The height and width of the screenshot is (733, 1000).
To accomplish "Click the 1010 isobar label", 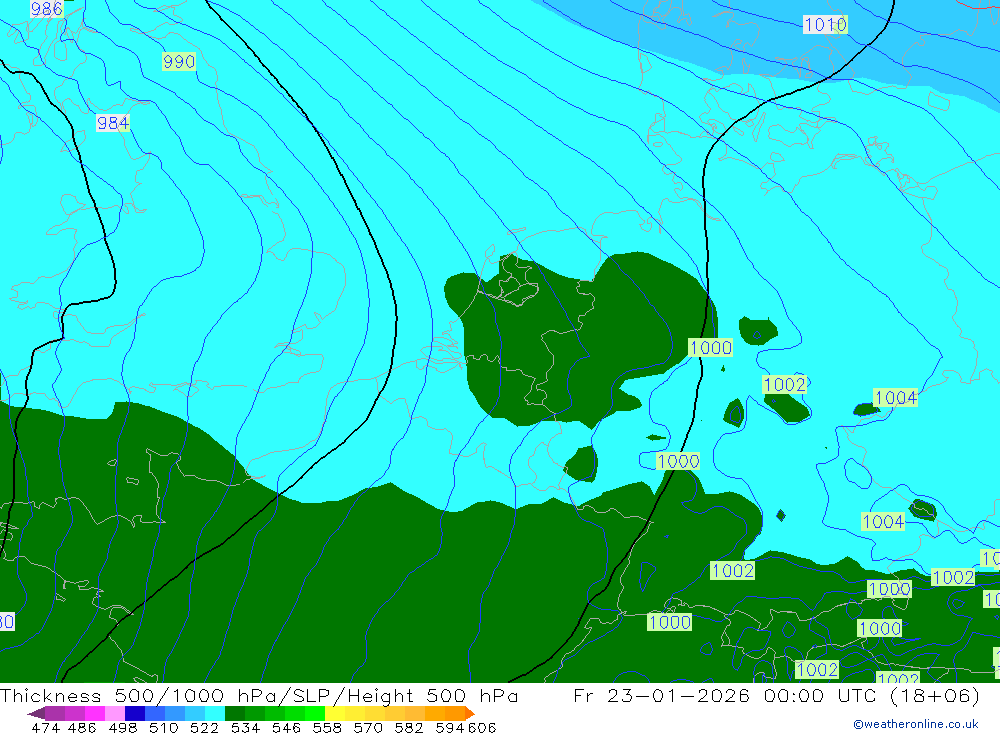I will pos(825,25).
